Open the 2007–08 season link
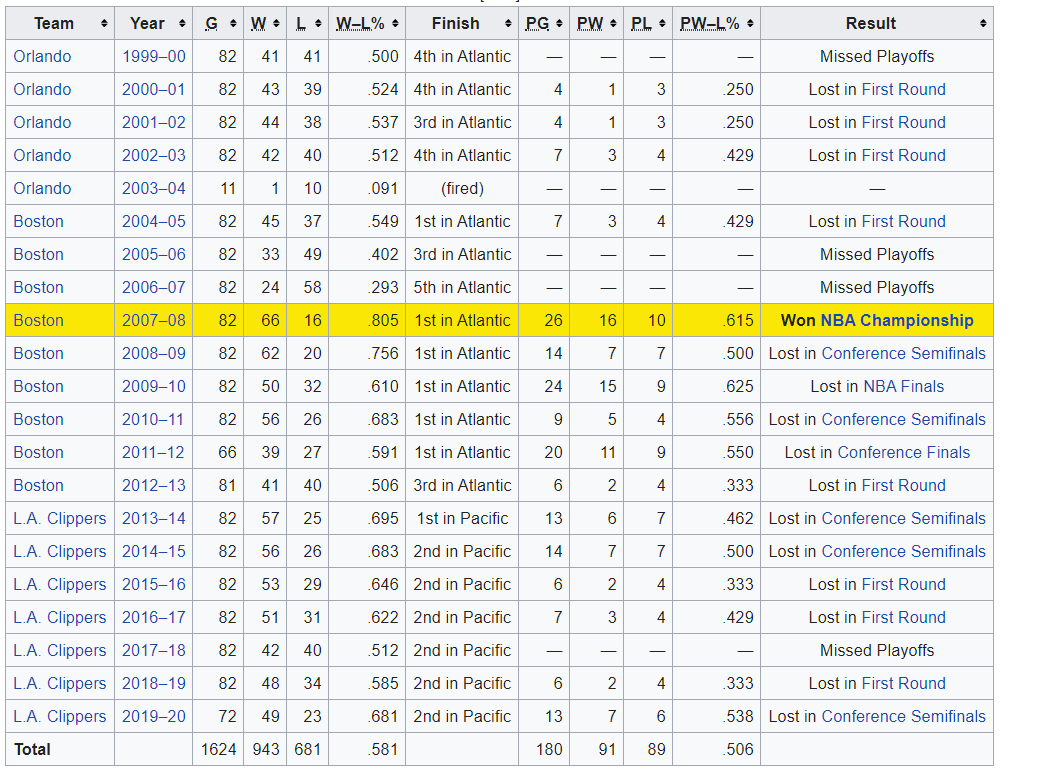 (153, 321)
